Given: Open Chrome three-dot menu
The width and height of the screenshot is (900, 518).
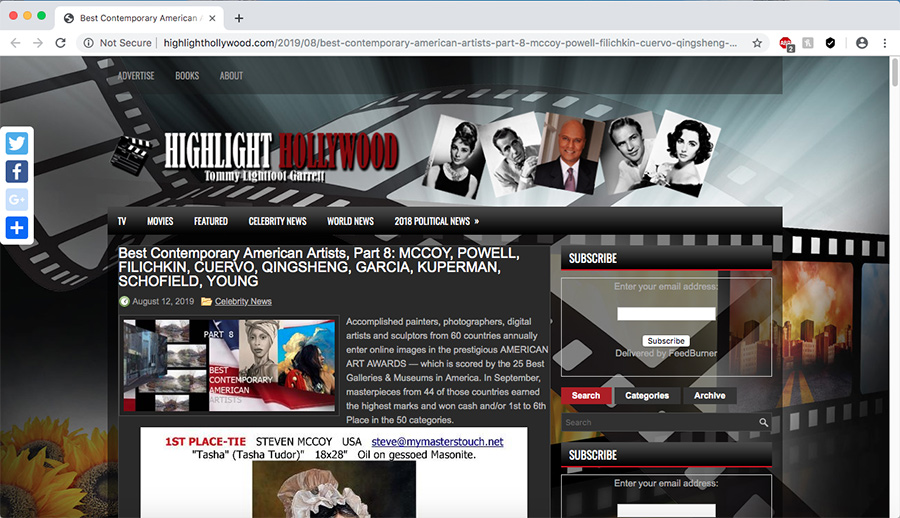Looking at the screenshot, I should tap(885, 42).
